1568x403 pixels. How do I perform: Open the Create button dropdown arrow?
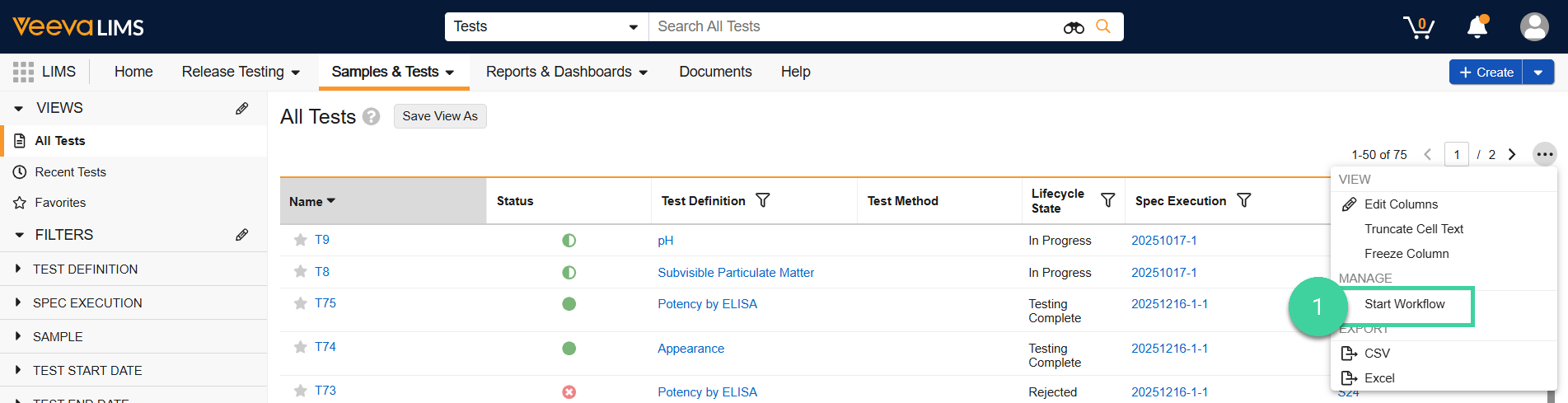(x=1538, y=73)
